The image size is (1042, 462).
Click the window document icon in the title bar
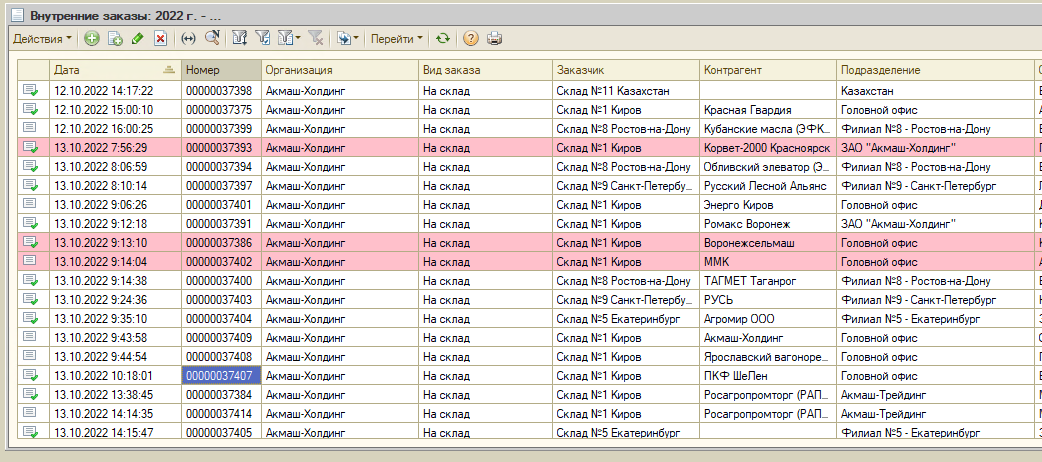pos(18,15)
